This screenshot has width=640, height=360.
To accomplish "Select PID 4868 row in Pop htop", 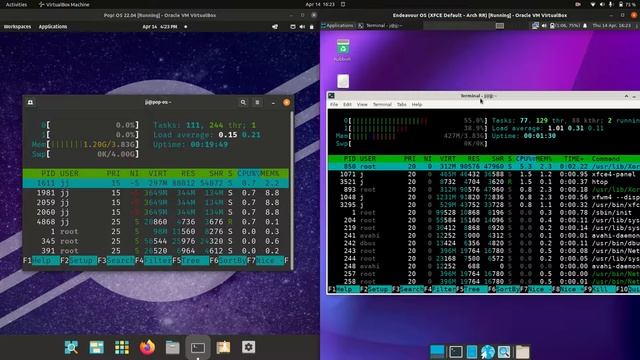I will 156,222.
